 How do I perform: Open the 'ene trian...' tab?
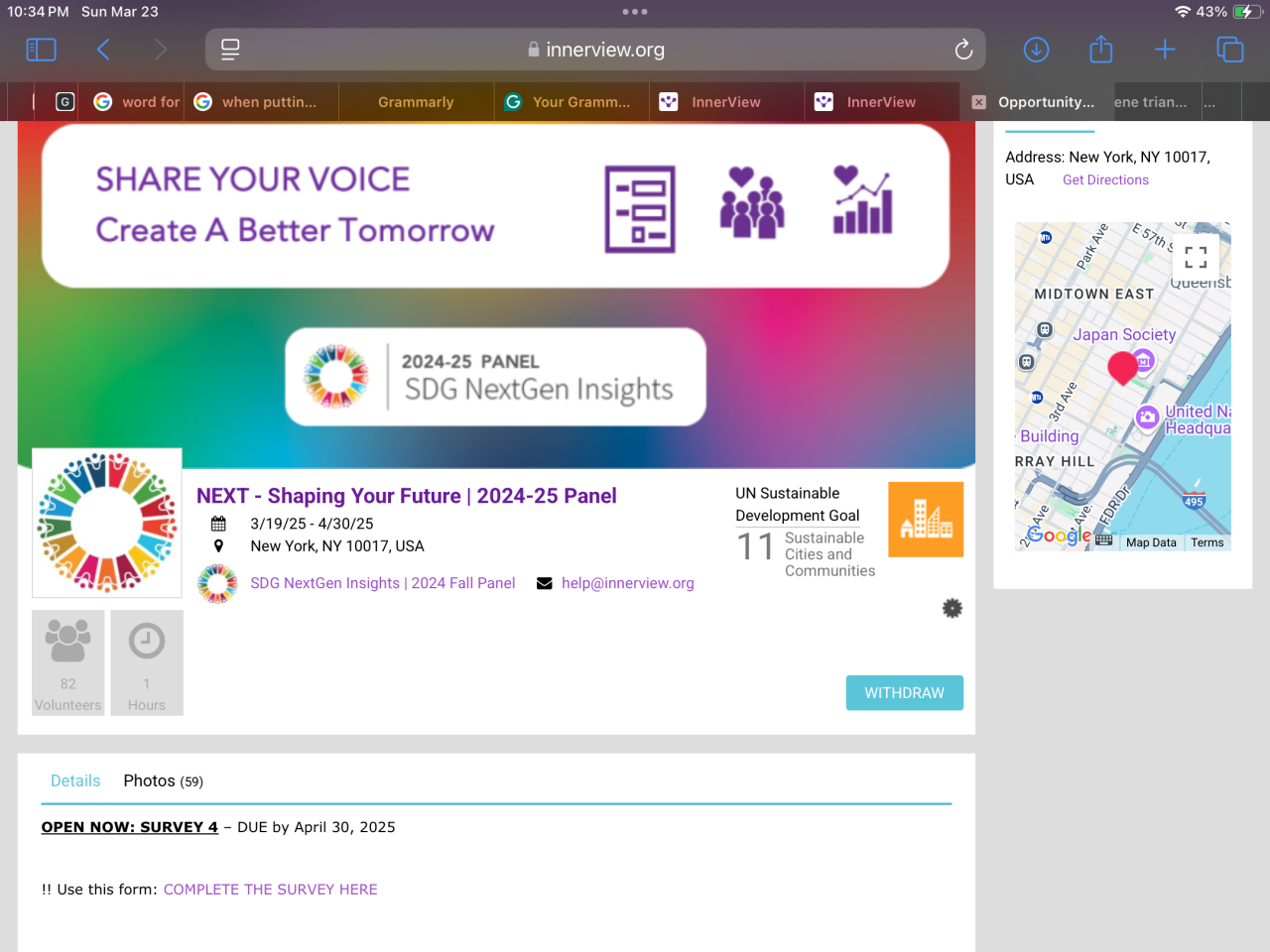(1151, 102)
